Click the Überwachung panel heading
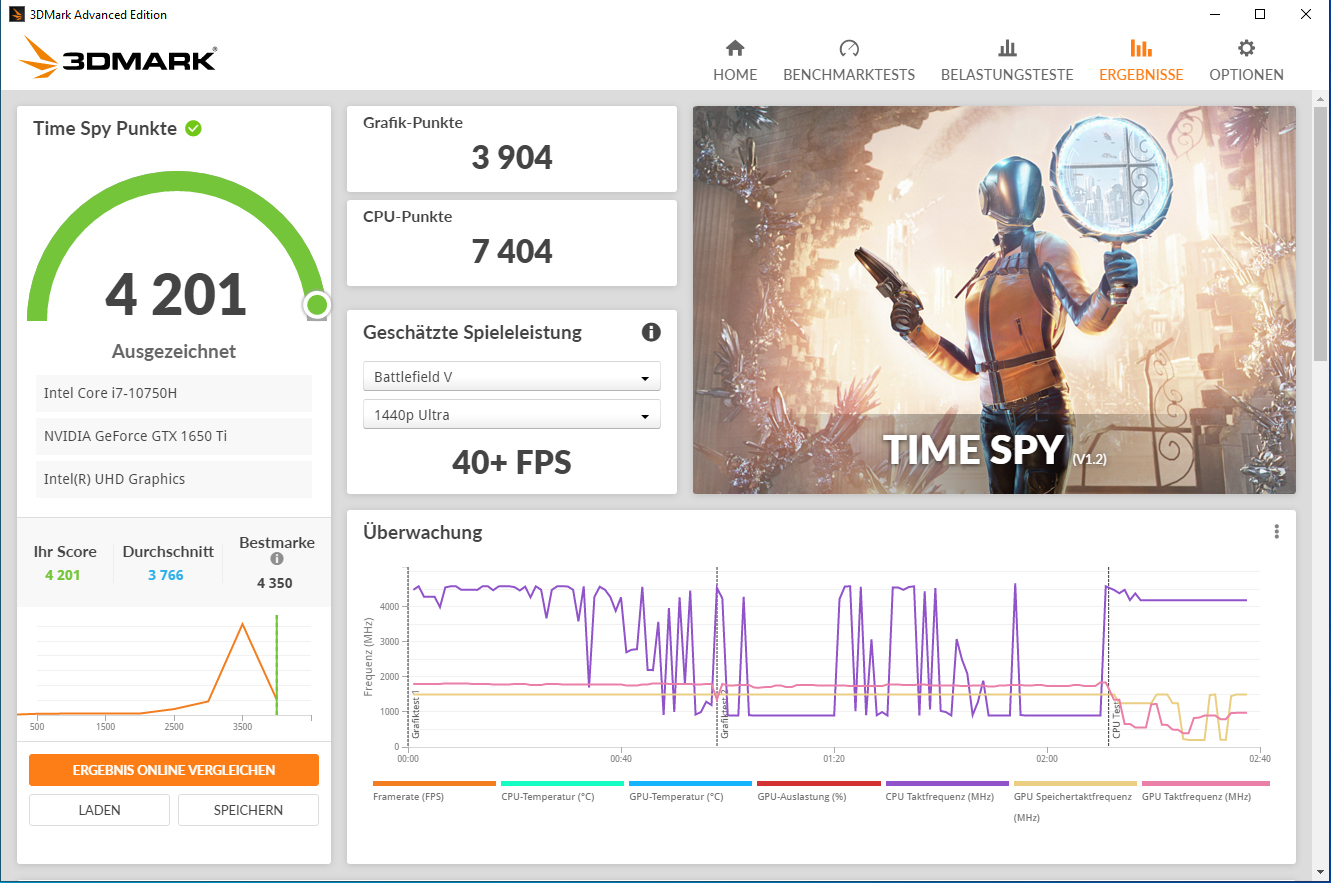This screenshot has height=883, width=1331. (x=423, y=532)
